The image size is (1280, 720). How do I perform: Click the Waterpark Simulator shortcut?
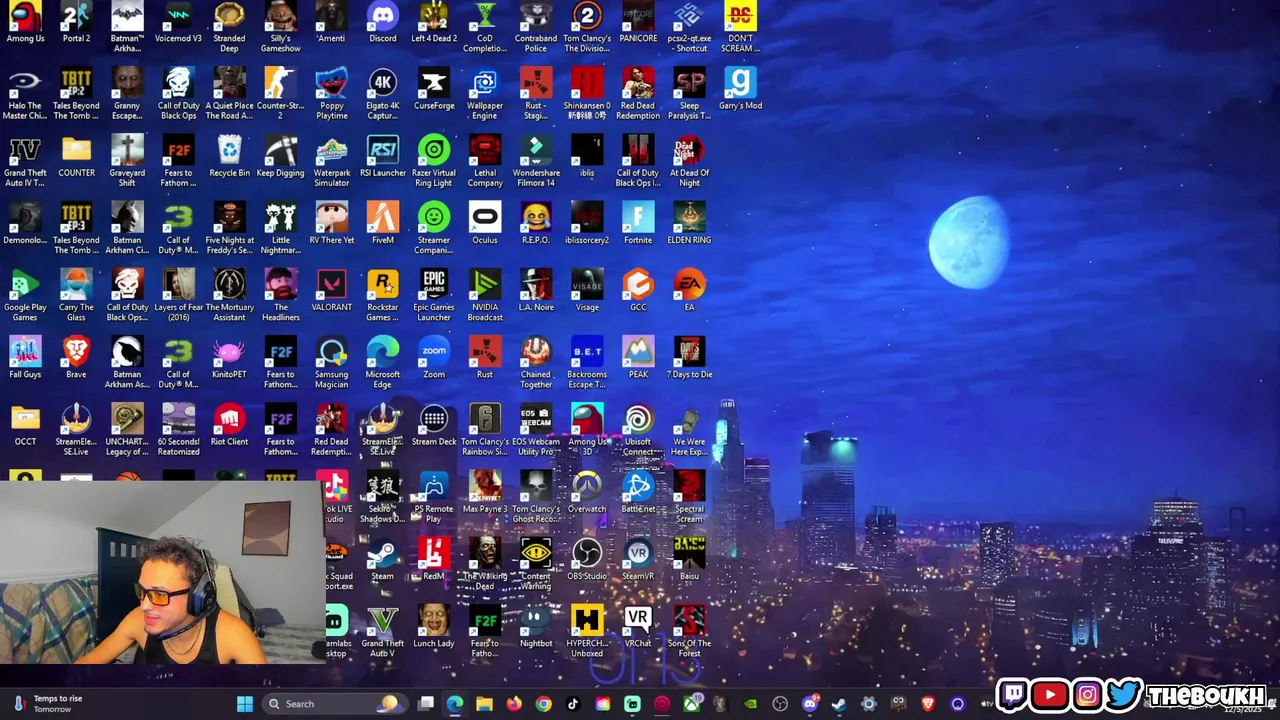pyautogui.click(x=331, y=162)
